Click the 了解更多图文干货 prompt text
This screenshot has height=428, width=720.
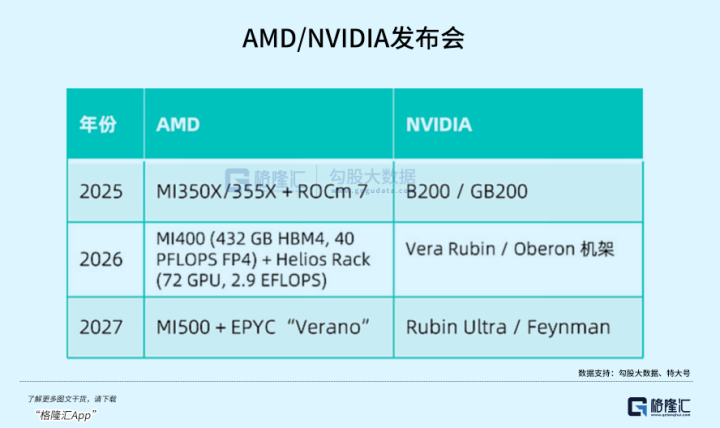point(73,398)
